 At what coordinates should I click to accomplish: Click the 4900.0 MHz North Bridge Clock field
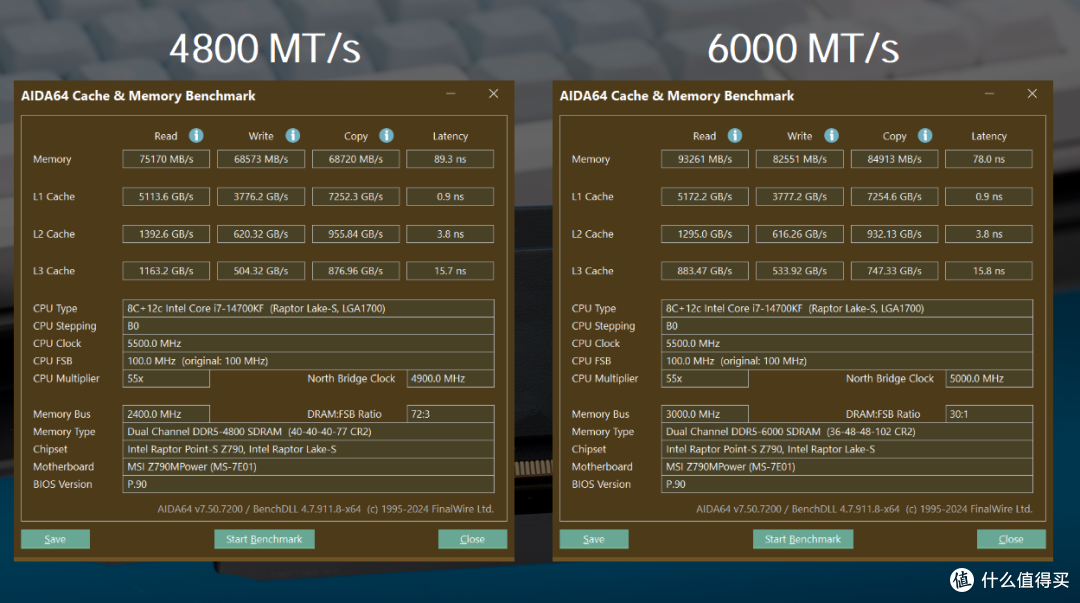click(450, 378)
